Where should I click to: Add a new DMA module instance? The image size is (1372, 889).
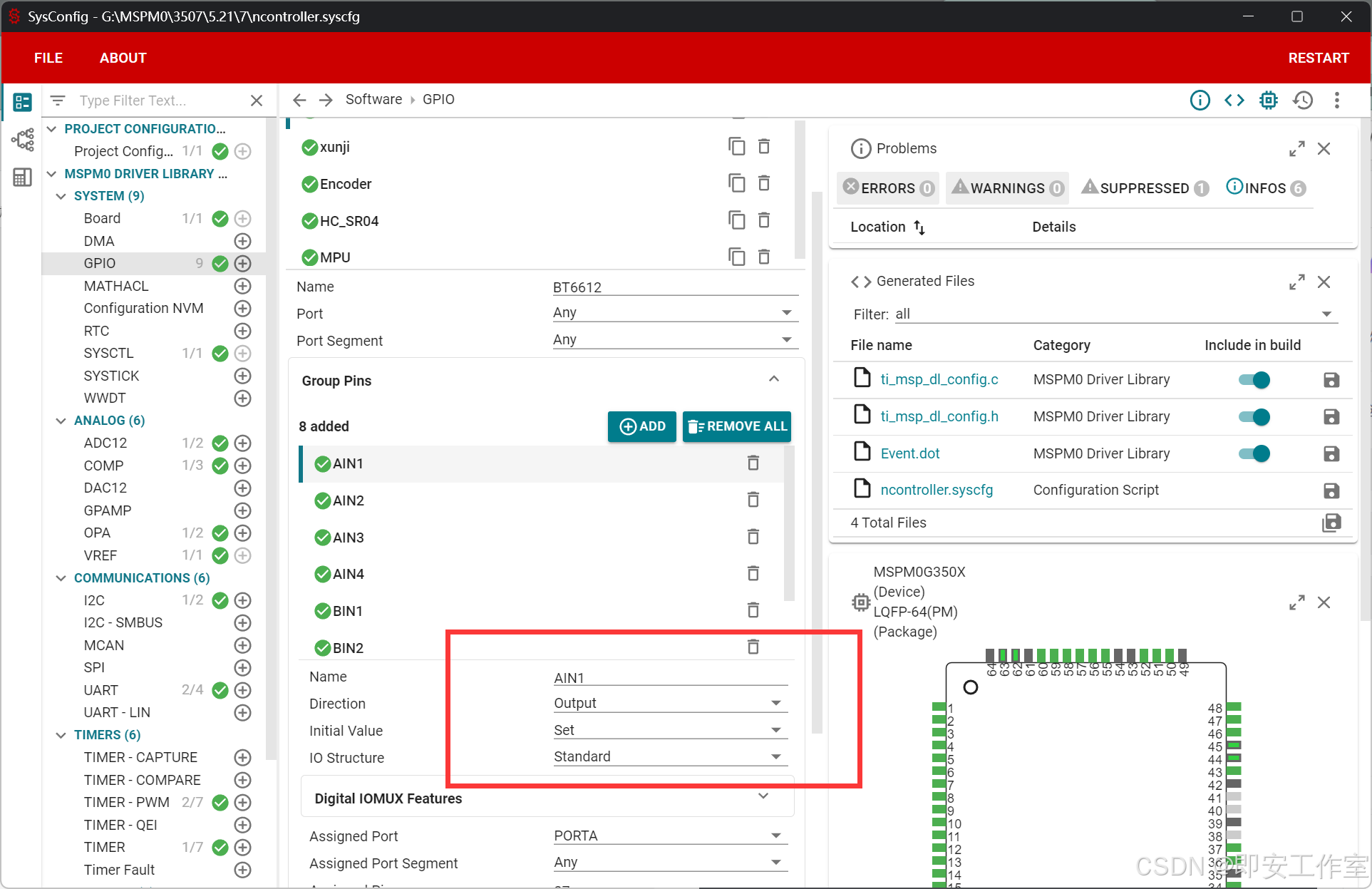click(x=242, y=241)
